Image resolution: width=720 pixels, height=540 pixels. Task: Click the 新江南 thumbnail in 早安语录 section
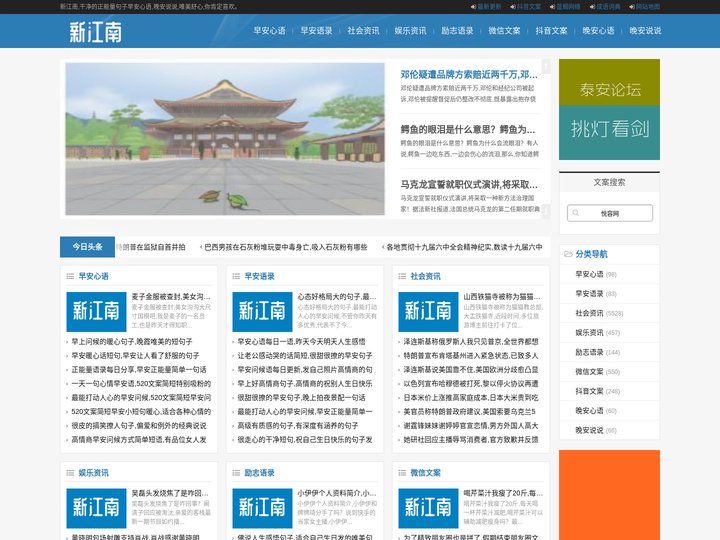coord(262,312)
